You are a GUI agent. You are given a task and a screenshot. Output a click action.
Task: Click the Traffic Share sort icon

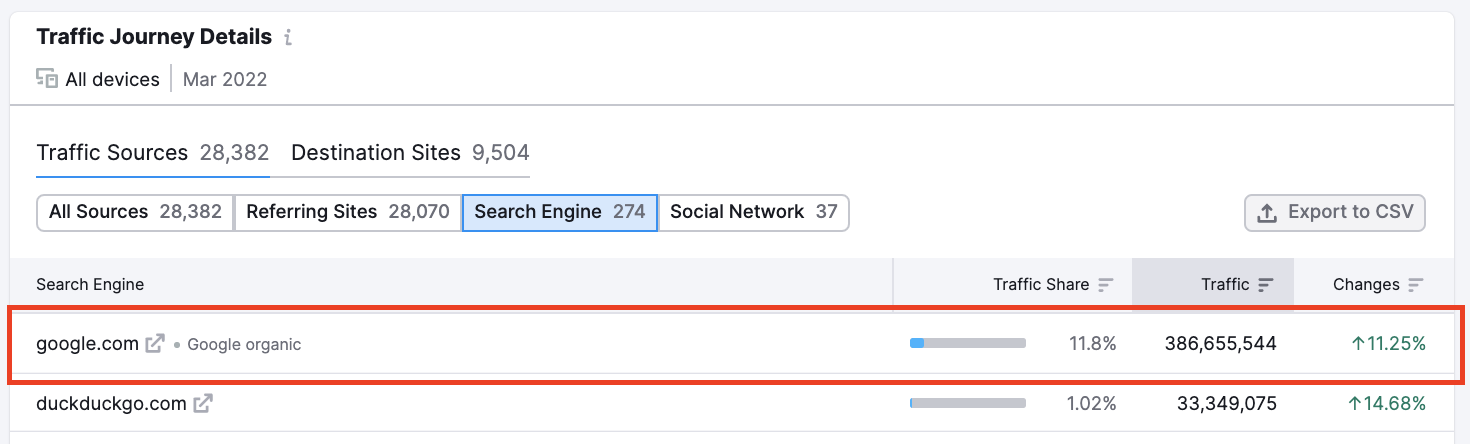point(1105,285)
